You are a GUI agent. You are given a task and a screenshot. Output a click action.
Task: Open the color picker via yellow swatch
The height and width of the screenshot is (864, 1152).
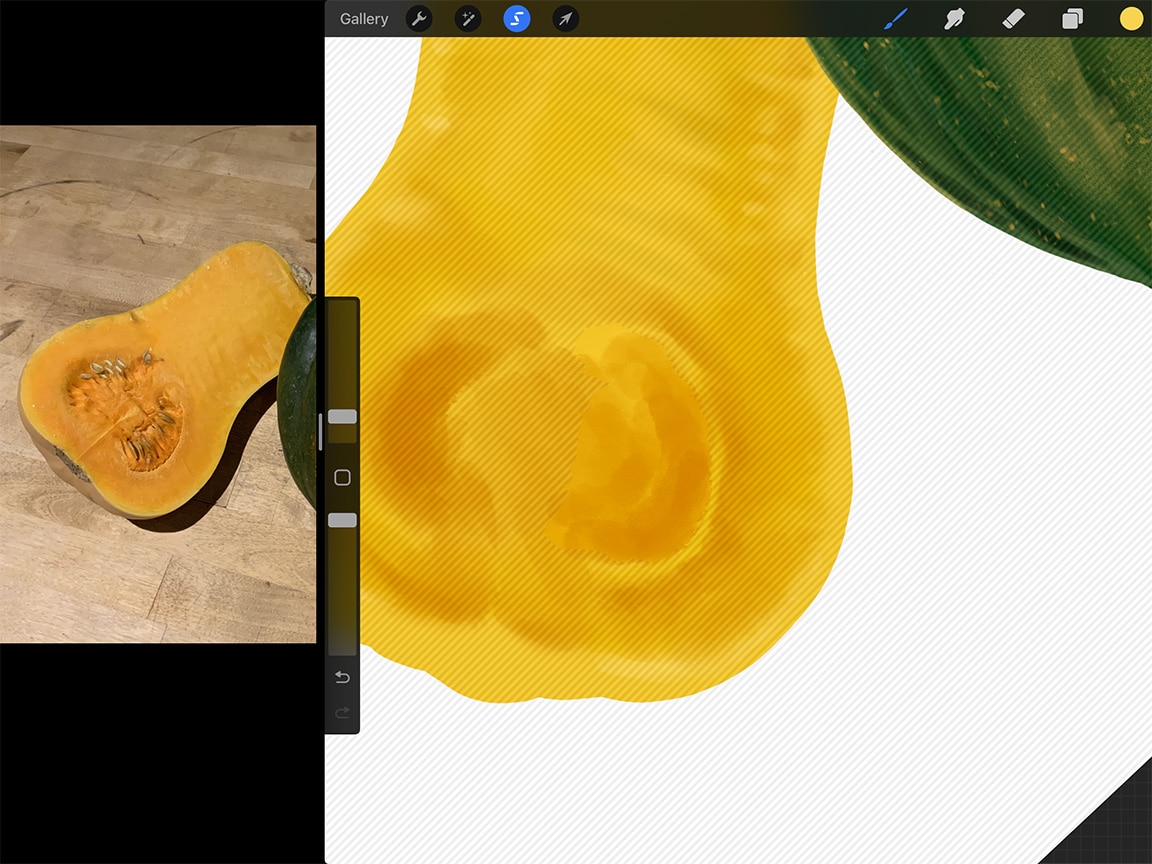1130,18
